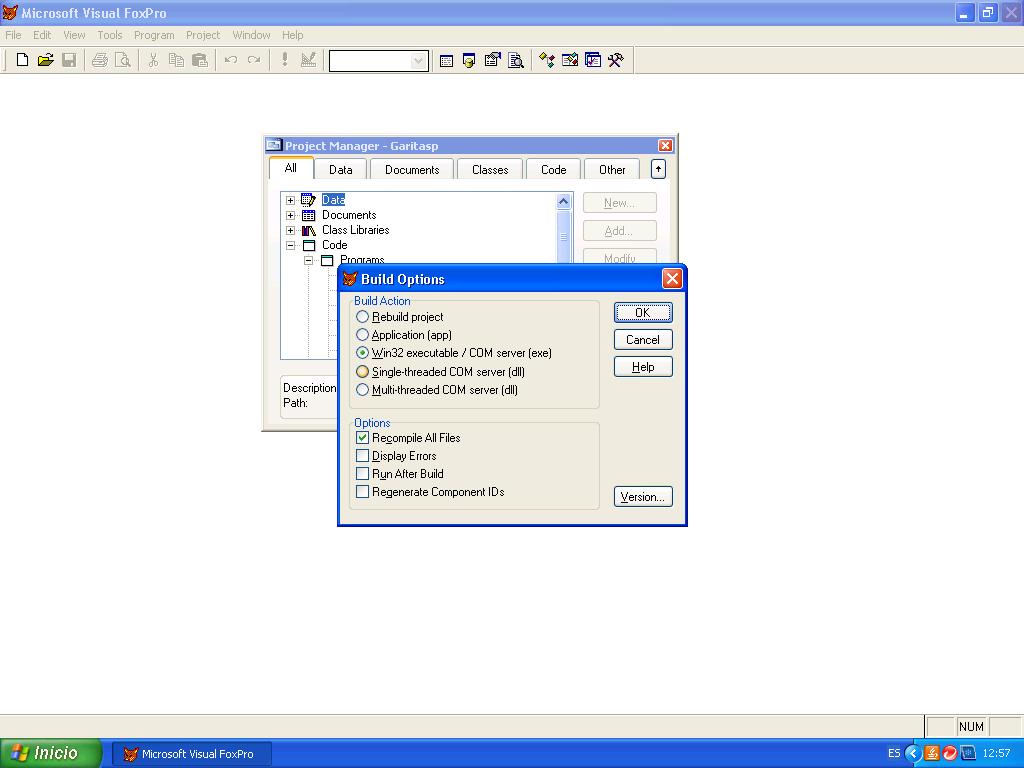Click Microsoft Visual FoxPro taskbar button

pyautogui.click(x=191, y=754)
